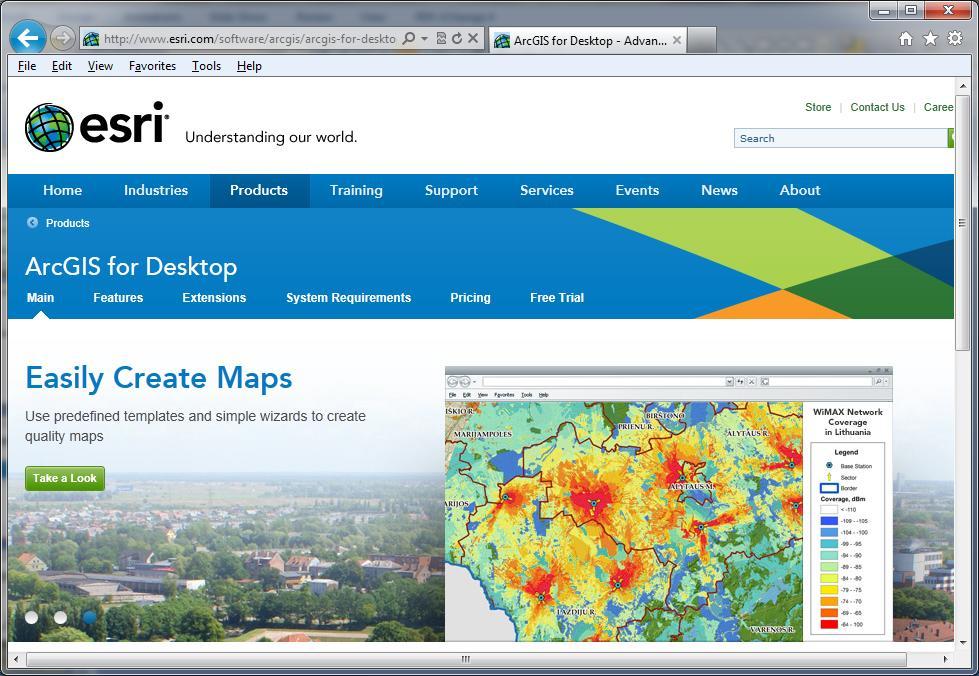The image size is (979, 676).
Task: Click the esri.com URL address field
Action: coord(250,39)
